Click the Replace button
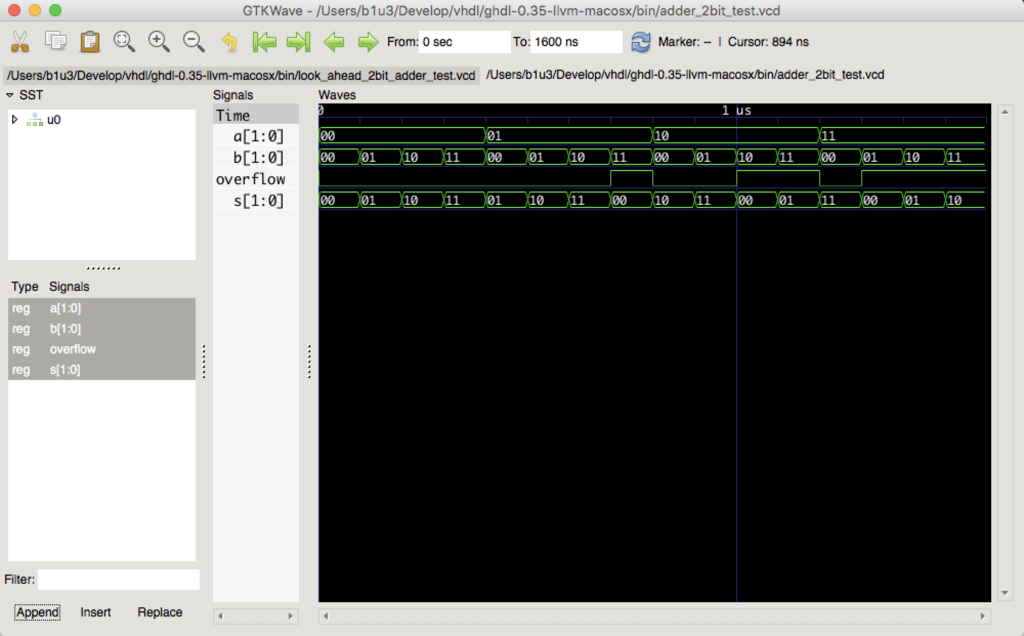The width and height of the screenshot is (1024, 636). [159, 612]
